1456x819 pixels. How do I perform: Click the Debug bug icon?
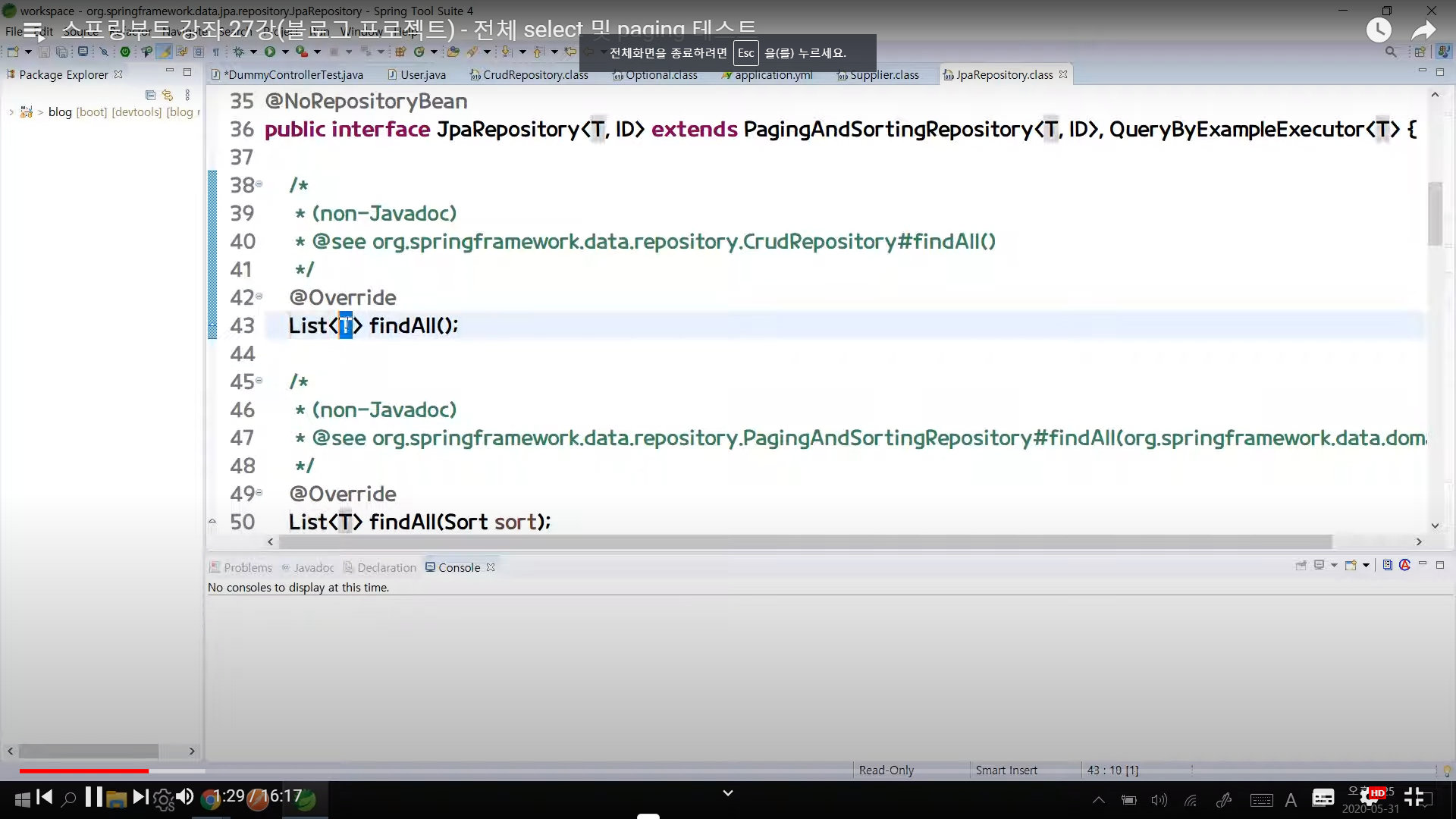(238, 52)
